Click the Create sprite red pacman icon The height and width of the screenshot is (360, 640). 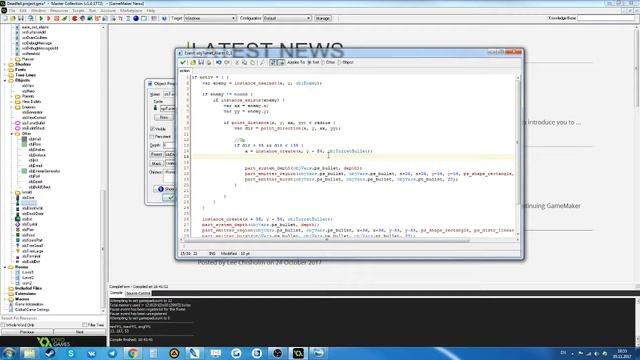coord(75,18)
